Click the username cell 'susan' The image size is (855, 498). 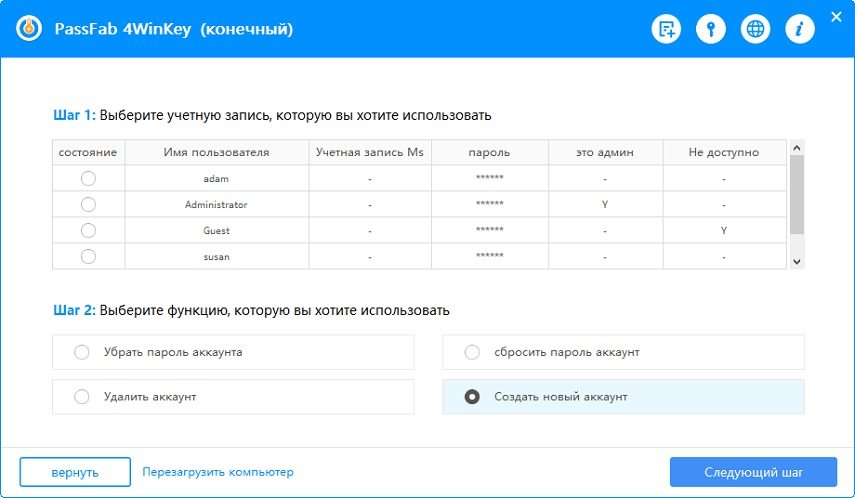point(216,256)
